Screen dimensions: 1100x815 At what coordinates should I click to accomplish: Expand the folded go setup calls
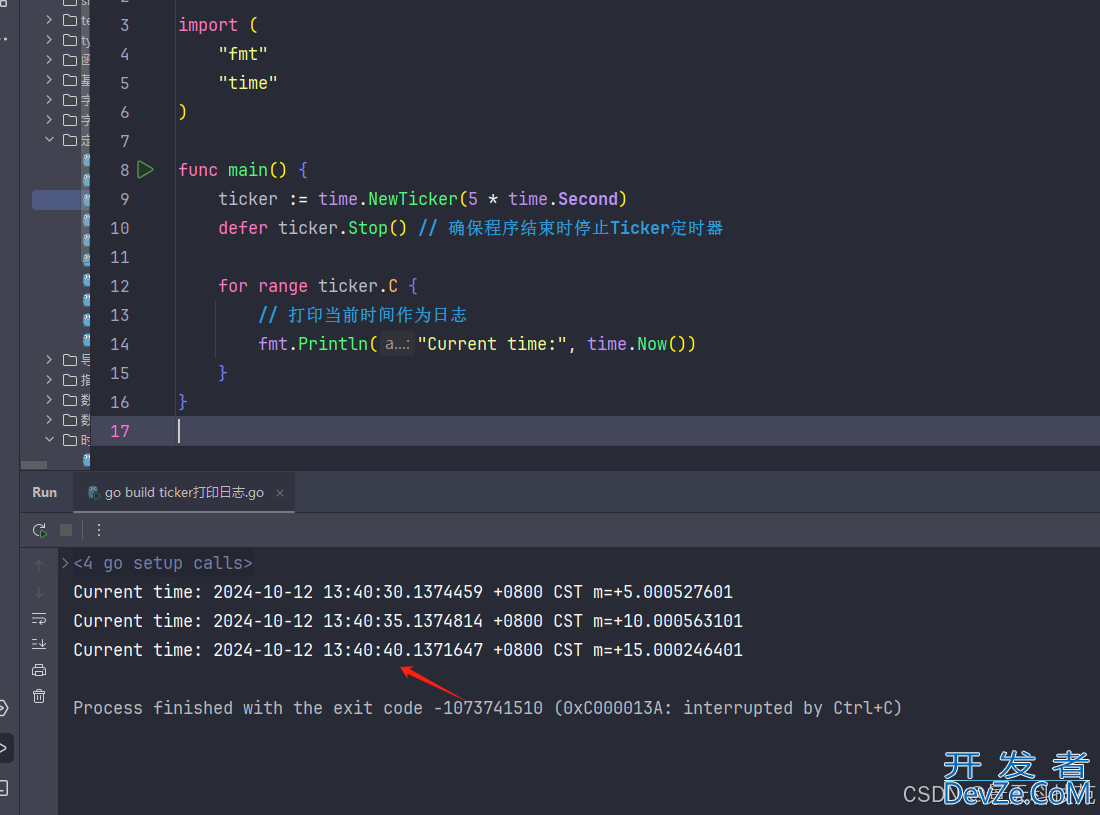coord(65,563)
